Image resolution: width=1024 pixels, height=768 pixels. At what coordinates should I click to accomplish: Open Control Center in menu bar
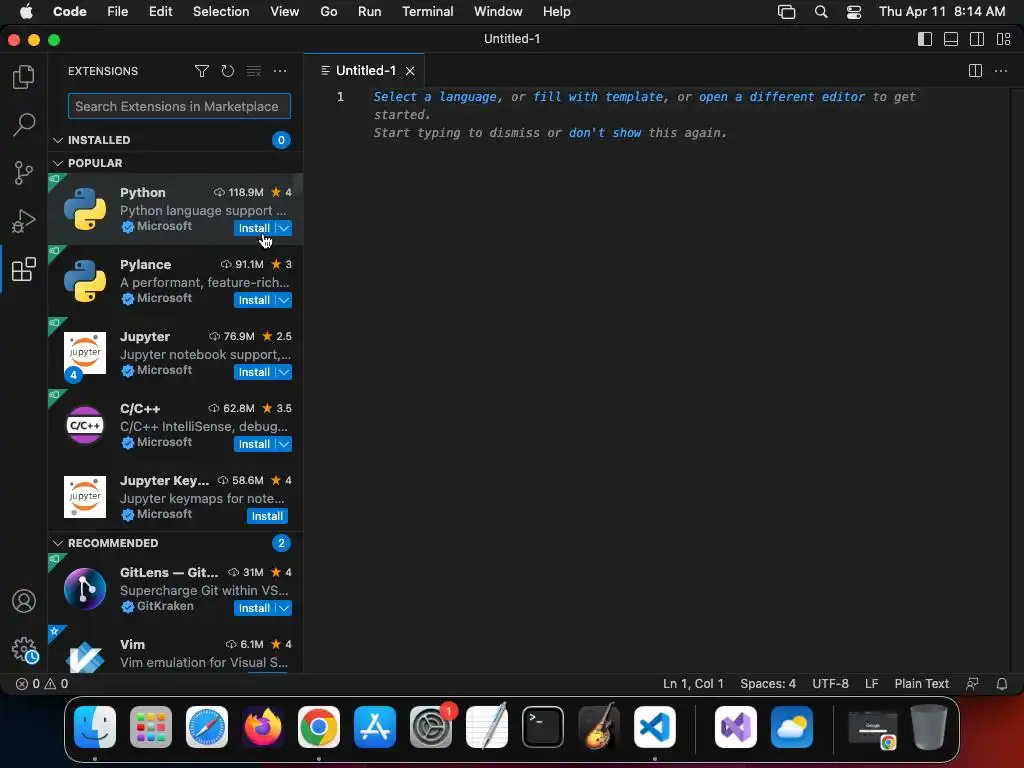854,12
